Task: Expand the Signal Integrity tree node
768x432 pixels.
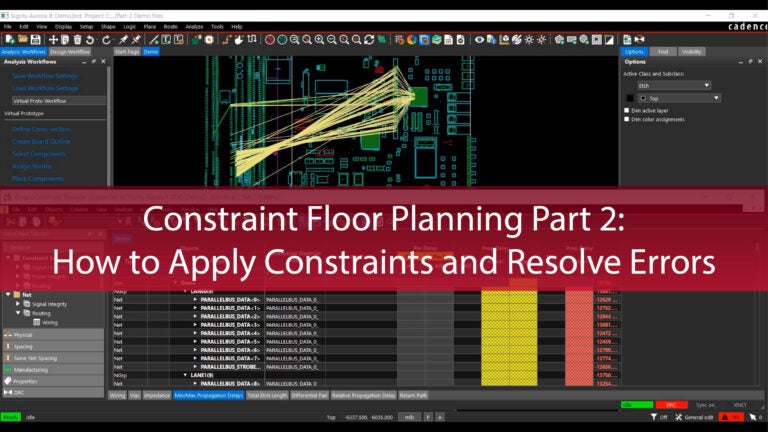Action: (x=18, y=304)
